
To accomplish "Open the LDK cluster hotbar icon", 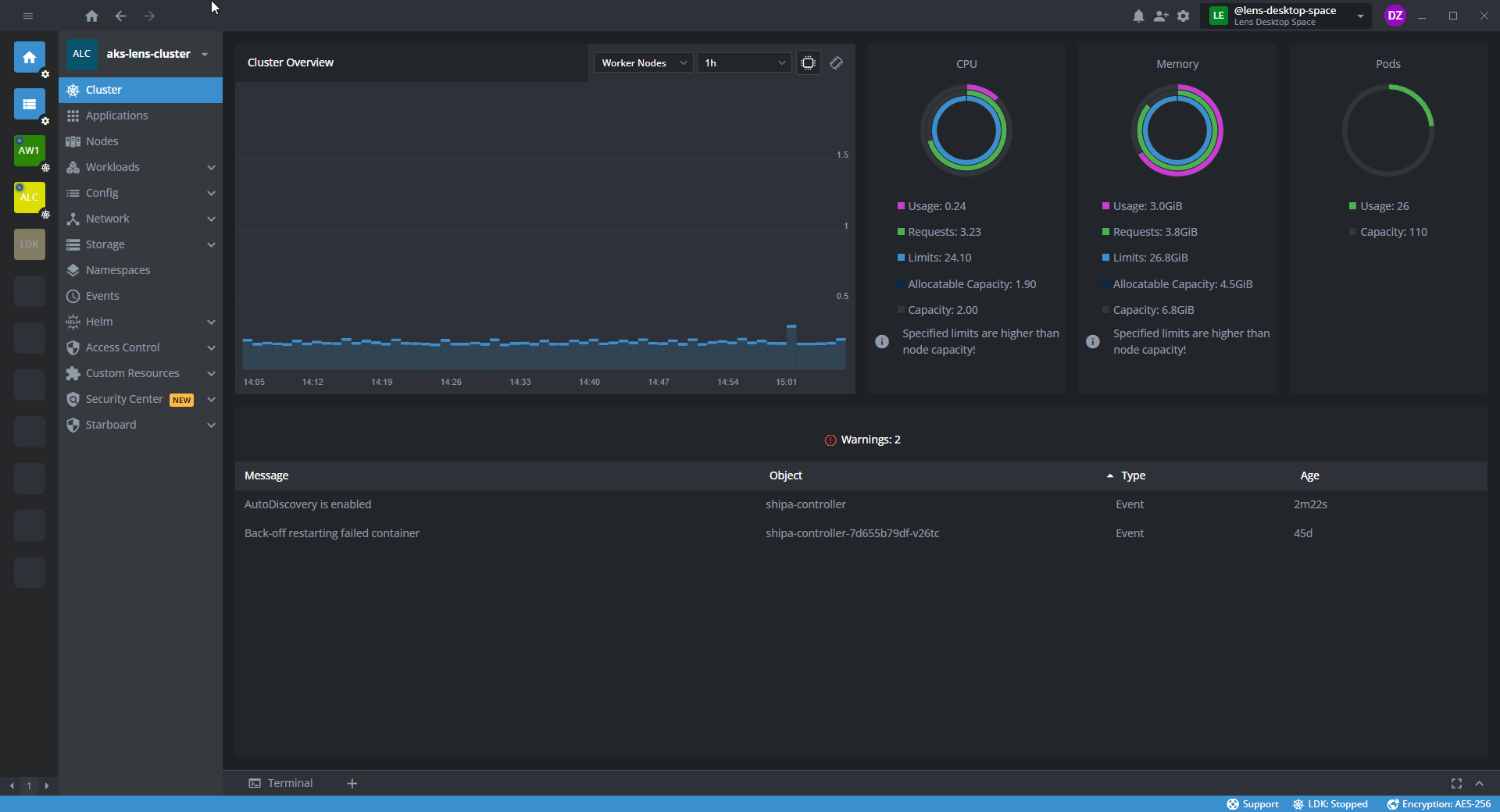I will (29, 244).
